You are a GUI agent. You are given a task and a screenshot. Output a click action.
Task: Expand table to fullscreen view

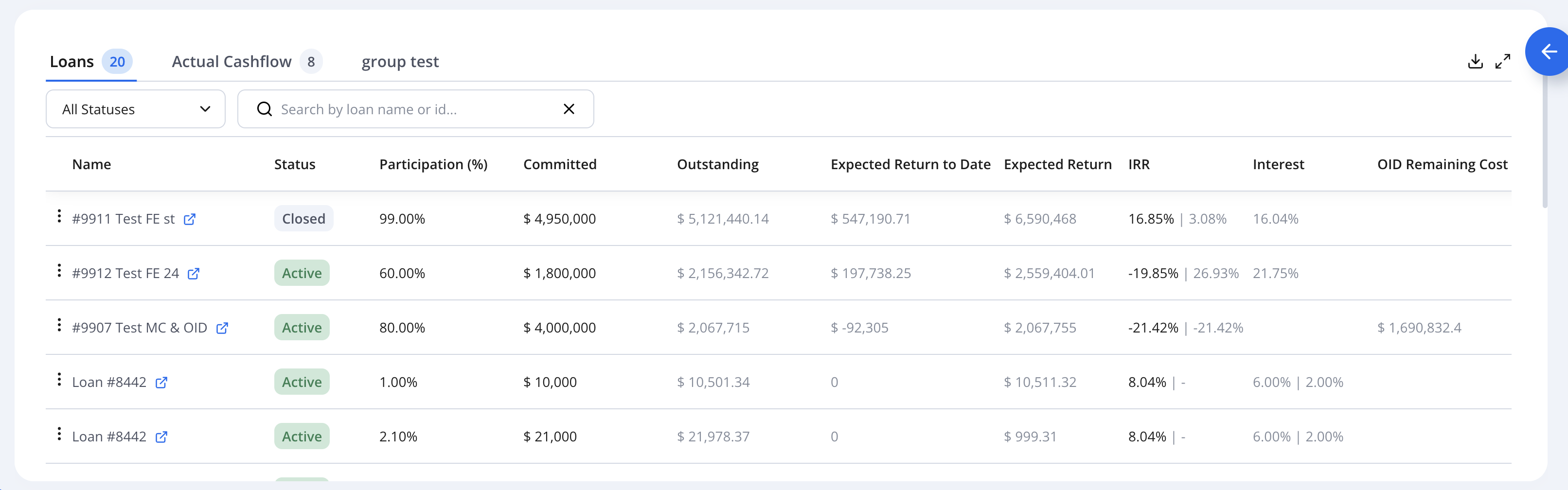click(x=1502, y=61)
